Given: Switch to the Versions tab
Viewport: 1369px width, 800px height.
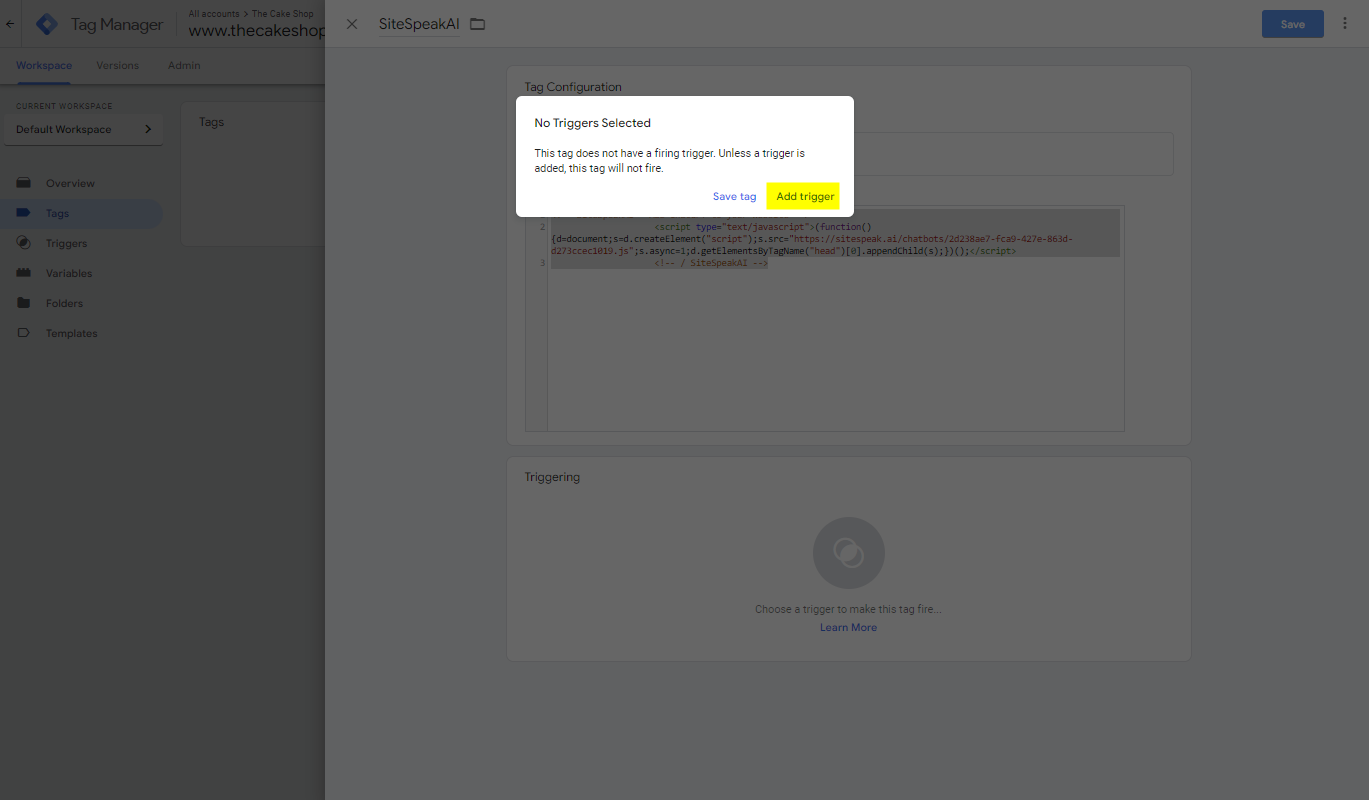Looking at the screenshot, I should [x=117, y=65].
